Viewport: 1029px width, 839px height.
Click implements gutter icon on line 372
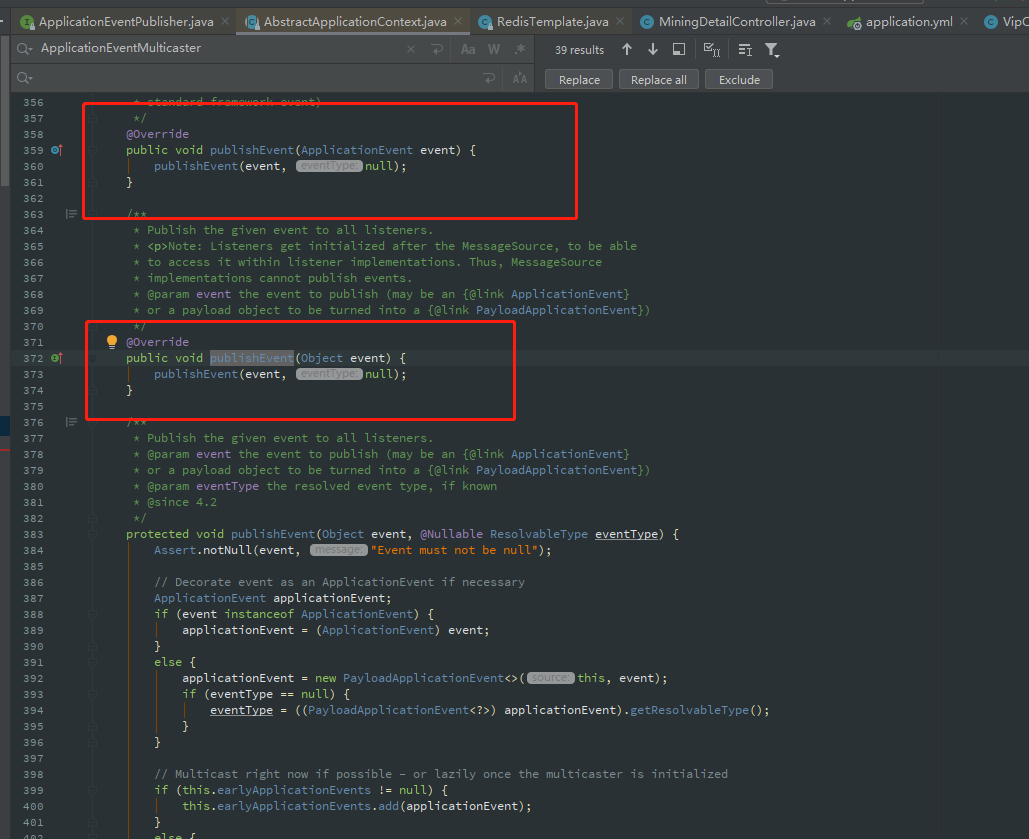tap(56, 358)
